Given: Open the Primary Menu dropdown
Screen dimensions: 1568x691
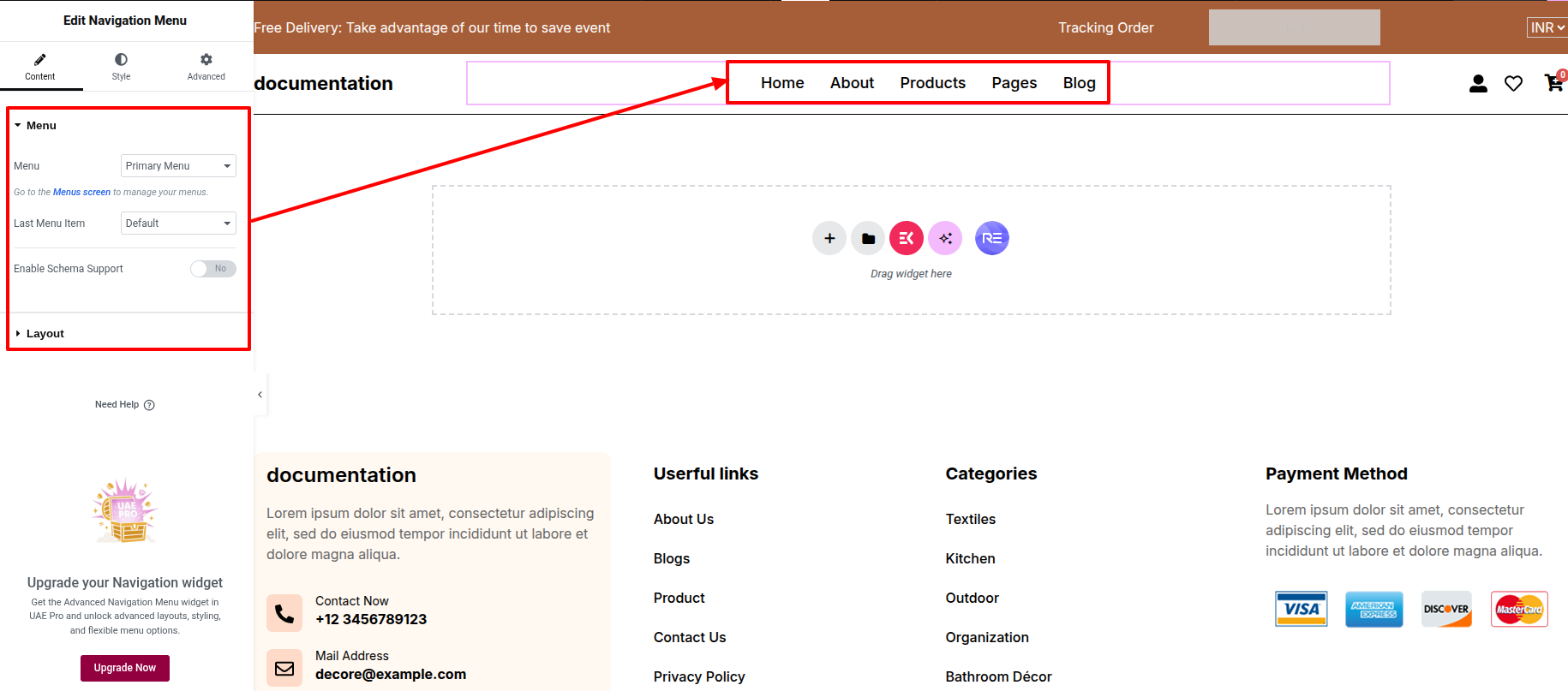Looking at the screenshot, I should [x=178, y=166].
